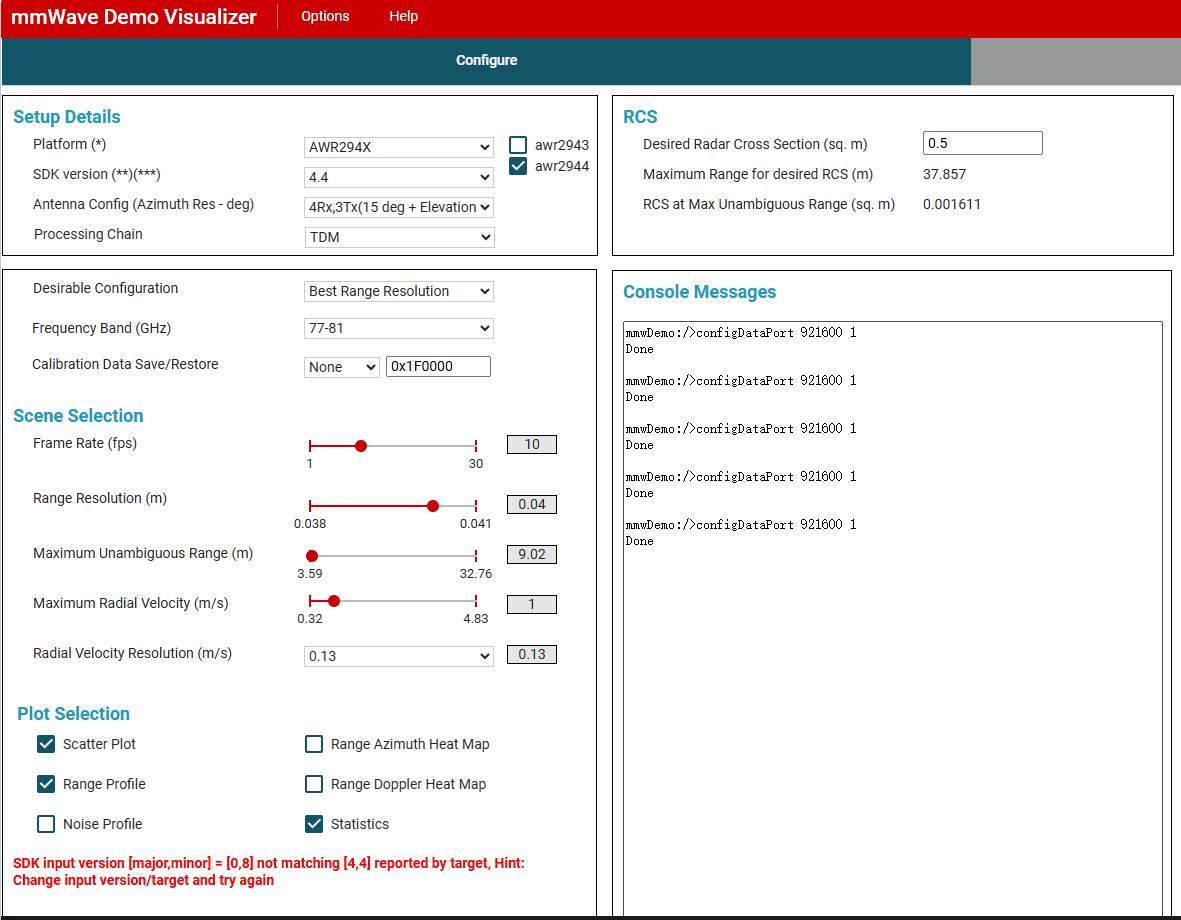
Task: Click the calibration address field 0x1F0000
Action: 438,366
